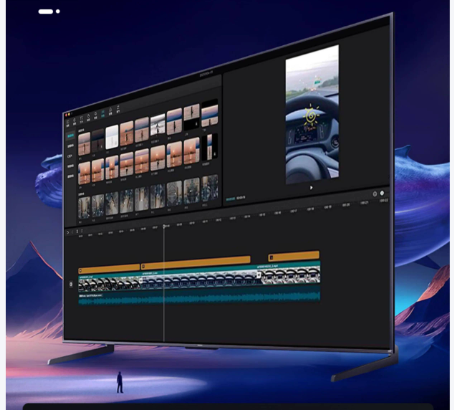454x410 pixels.
Task: Minimize the editor window with the yellow button
Action: pyautogui.click(x=69, y=115)
